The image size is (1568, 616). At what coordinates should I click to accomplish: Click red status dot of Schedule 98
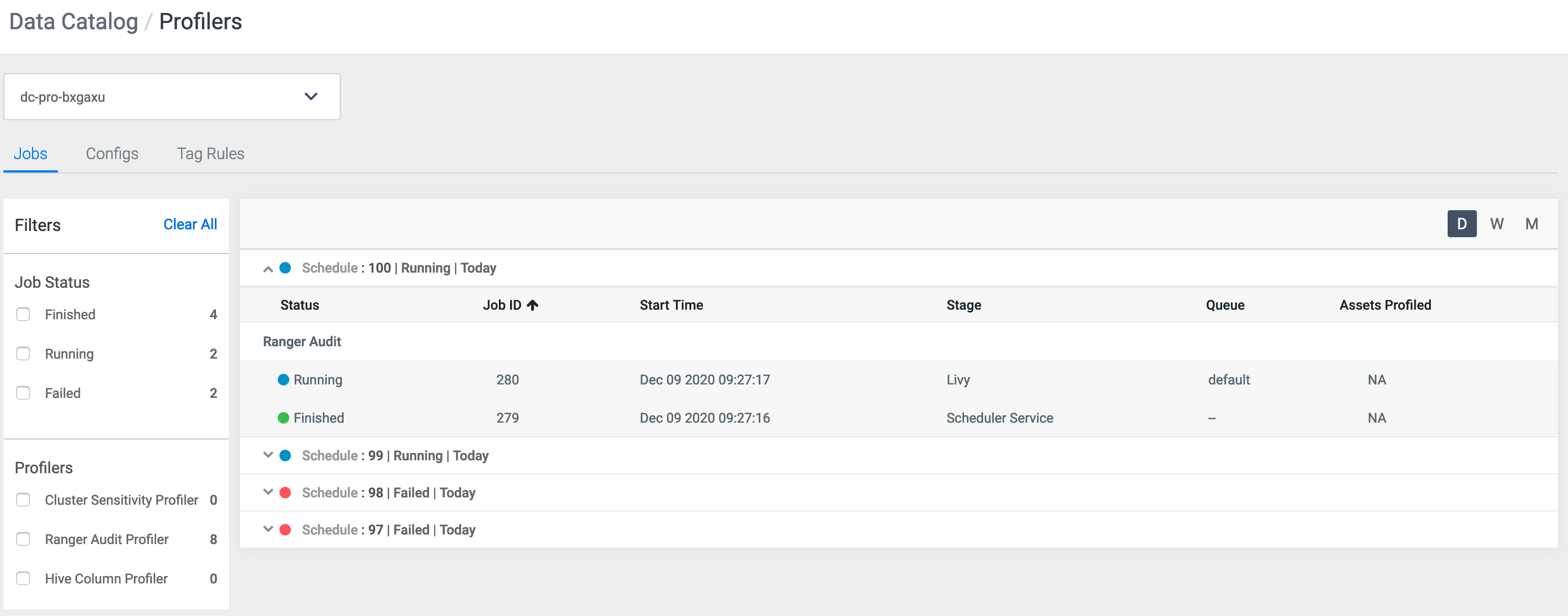(x=285, y=492)
